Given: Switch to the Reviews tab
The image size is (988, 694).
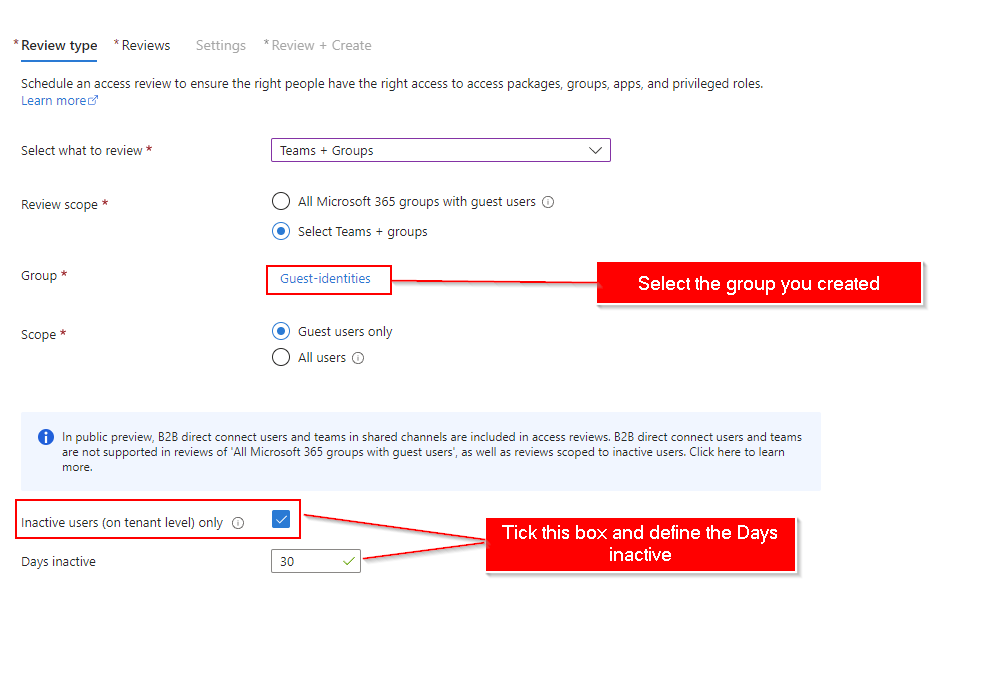Looking at the screenshot, I should tap(145, 45).
